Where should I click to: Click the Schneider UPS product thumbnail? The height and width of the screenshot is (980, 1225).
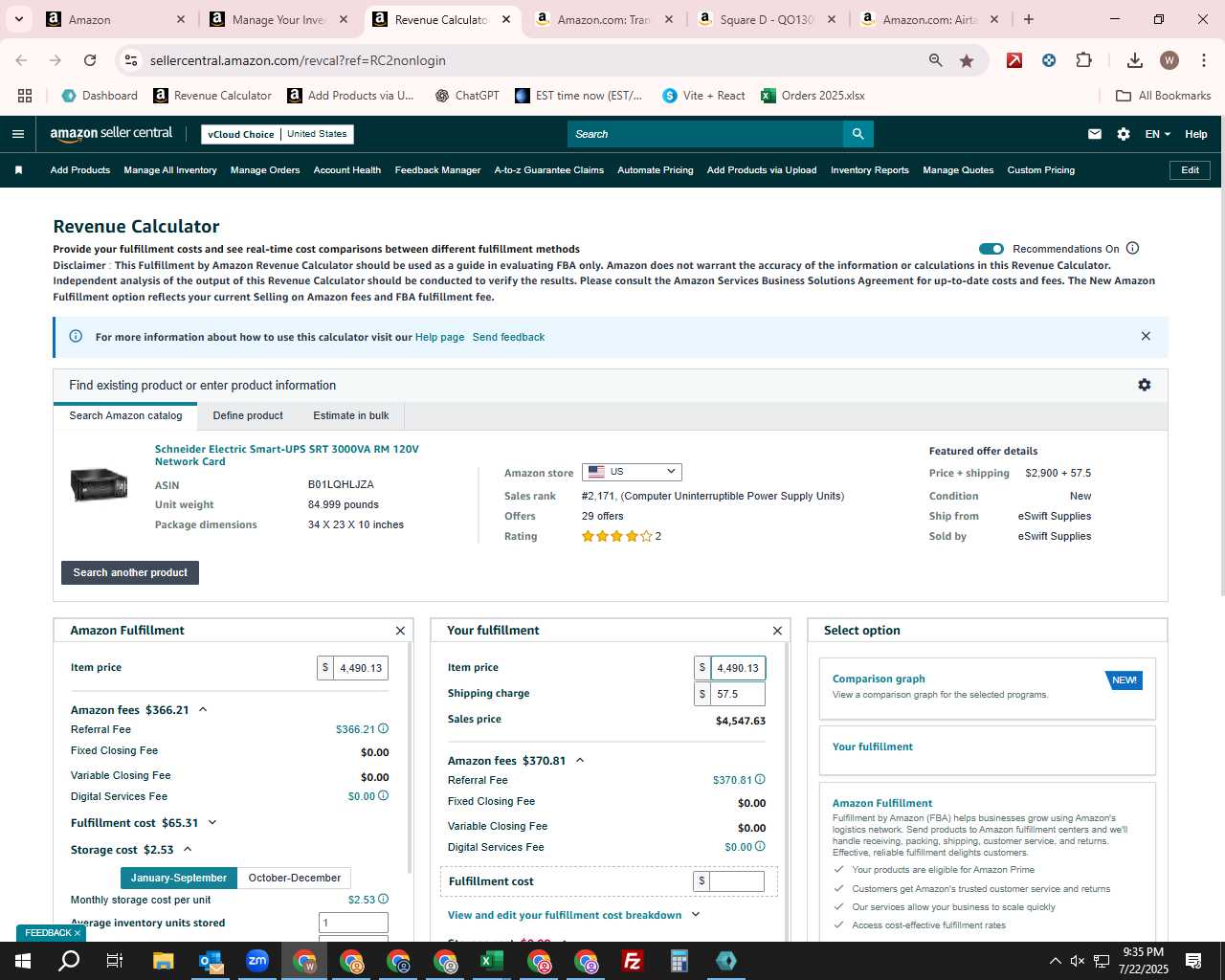99,485
